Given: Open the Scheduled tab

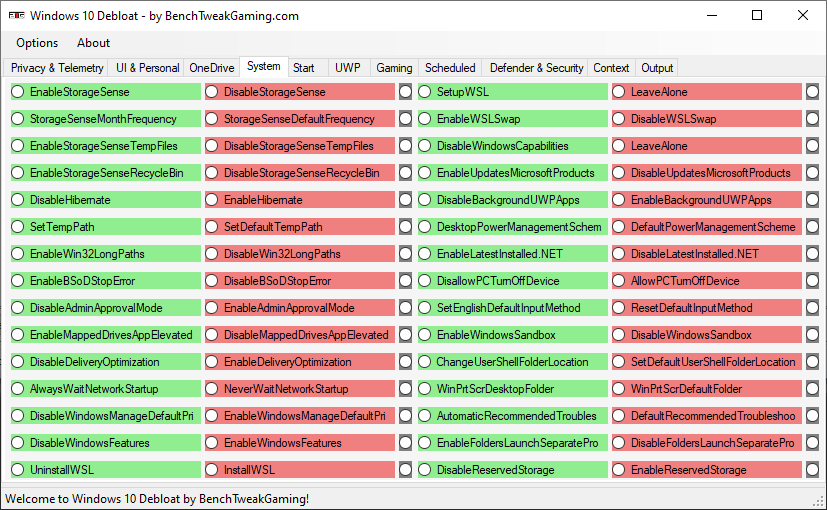Looking at the screenshot, I should [450, 68].
